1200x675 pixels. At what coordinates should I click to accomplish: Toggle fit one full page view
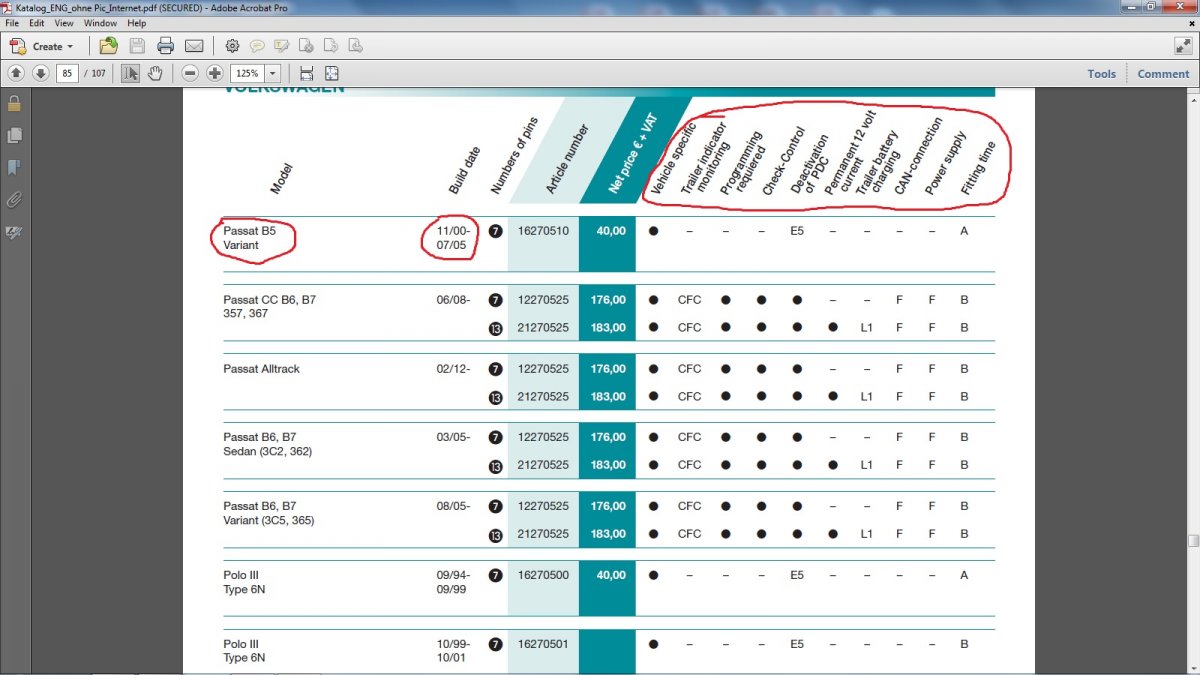[x=332, y=73]
